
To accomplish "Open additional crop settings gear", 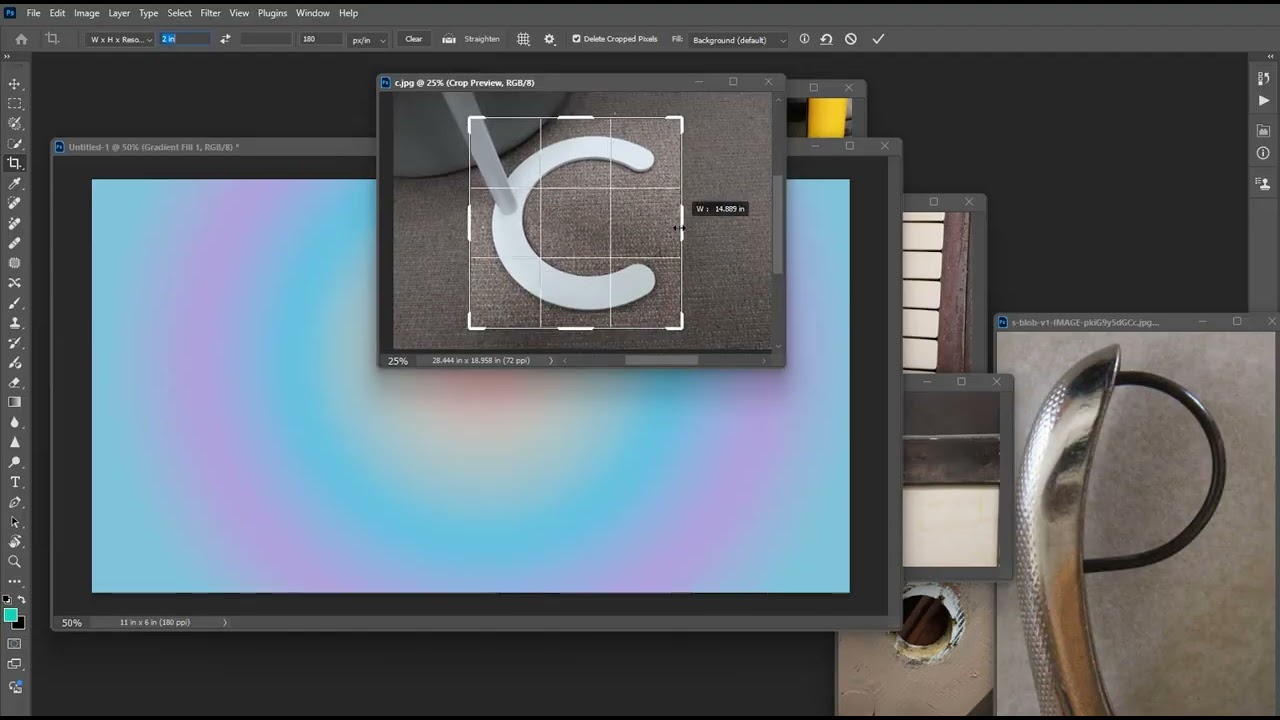I will (549, 39).
